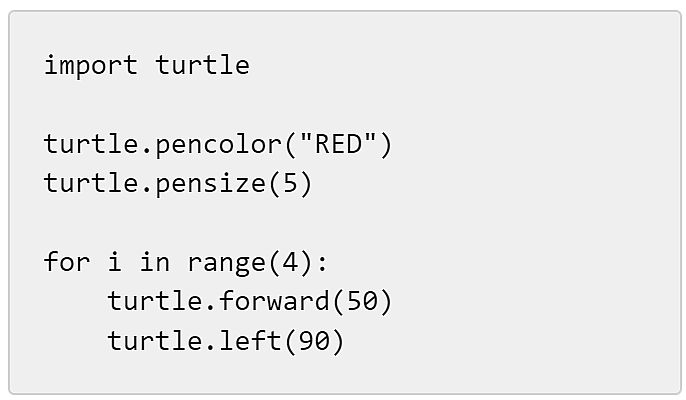This screenshot has width=686, height=400.
Task: Click the left method name
Action: coord(250,340)
